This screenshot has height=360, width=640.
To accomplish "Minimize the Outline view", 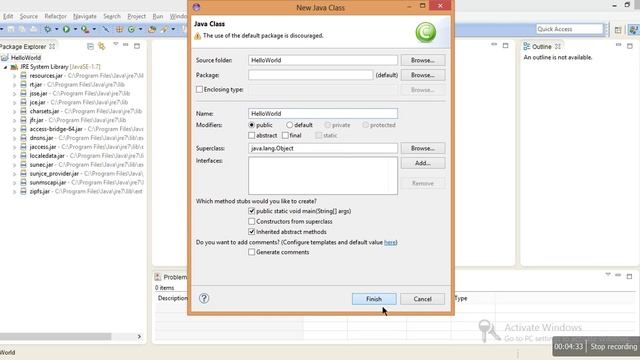I will click(x=619, y=45).
